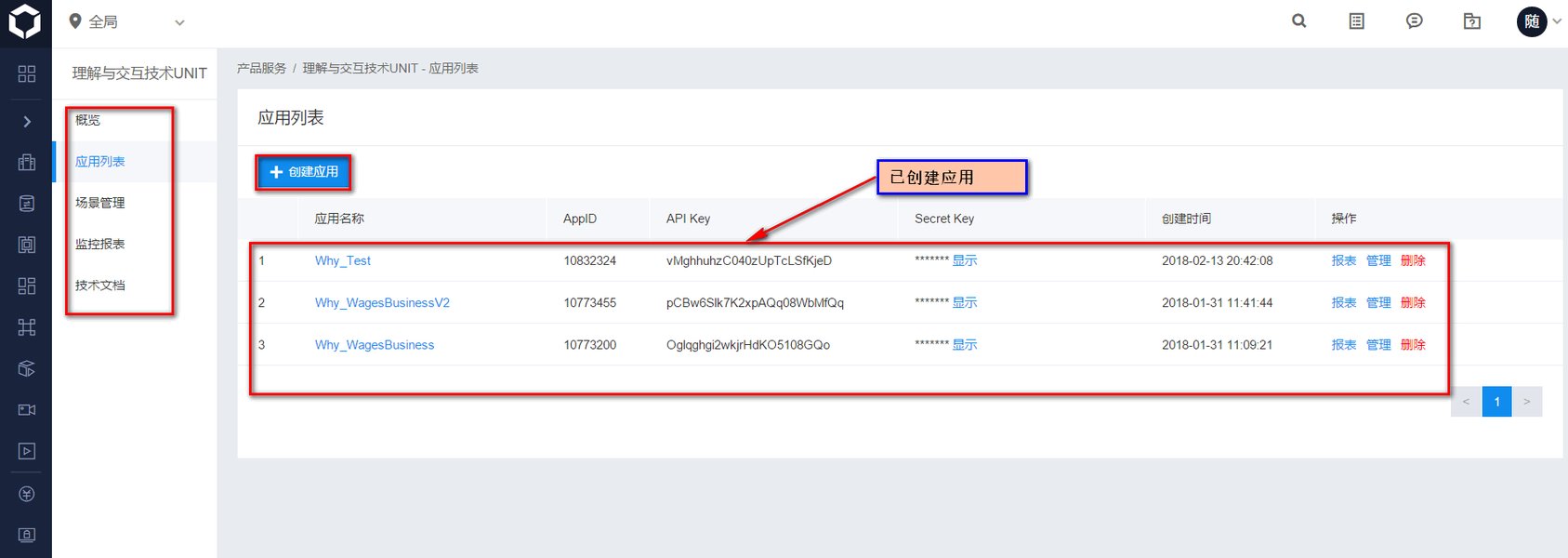The width and height of the screenshot is (1568, 558).
Task: Click the 创建应用 button
Action: click(x=304, y=172)
